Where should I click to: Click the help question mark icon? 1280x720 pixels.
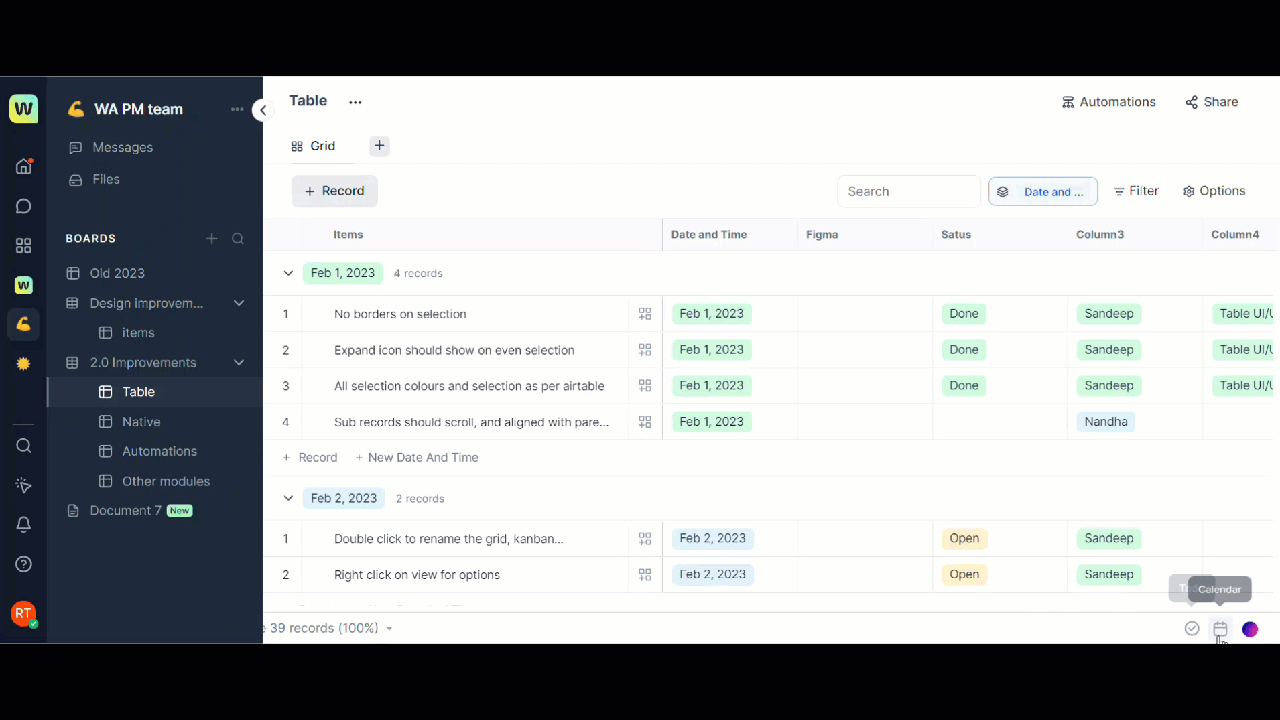(24, 564)
